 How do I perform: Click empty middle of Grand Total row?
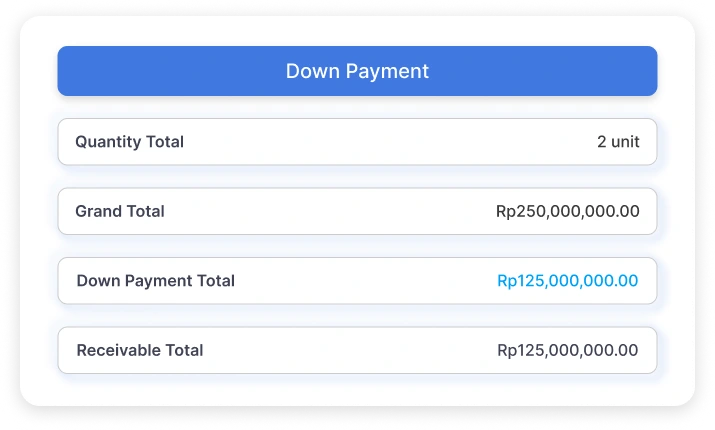tap(330, 211)
